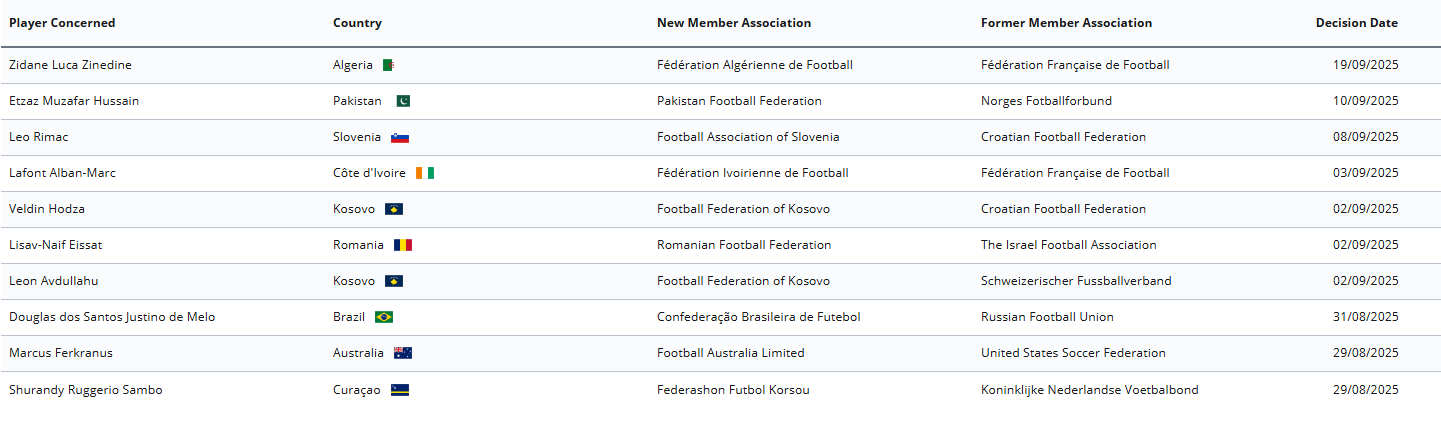Click Kosovo flag in Leon Avdullahu row
Viewport: 1441px width, 427px height.
click(394, 281)
